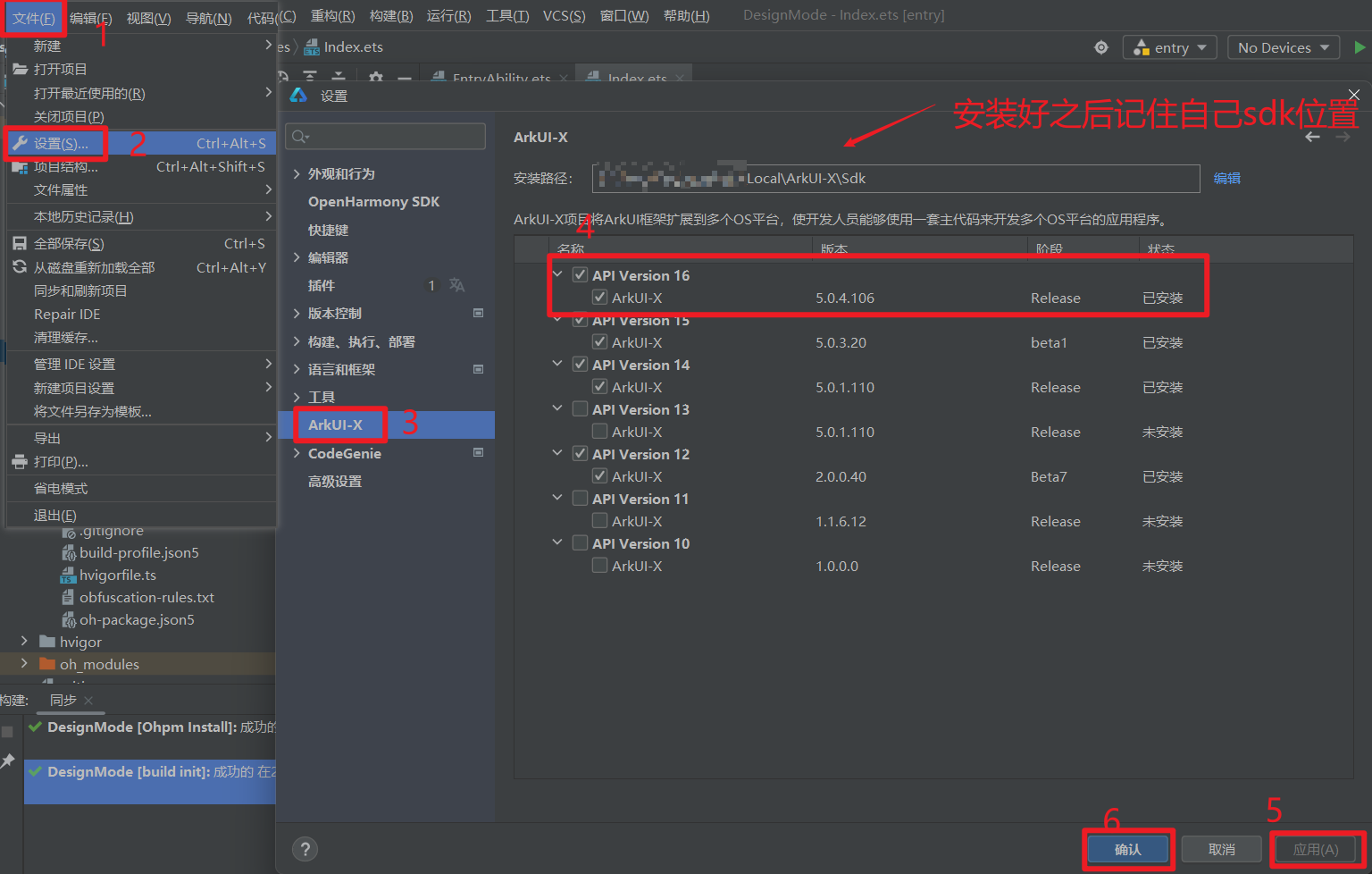Click the pin icon in the Build tool window
Viewport: 1372px width, 874px height.
point(7,760)
